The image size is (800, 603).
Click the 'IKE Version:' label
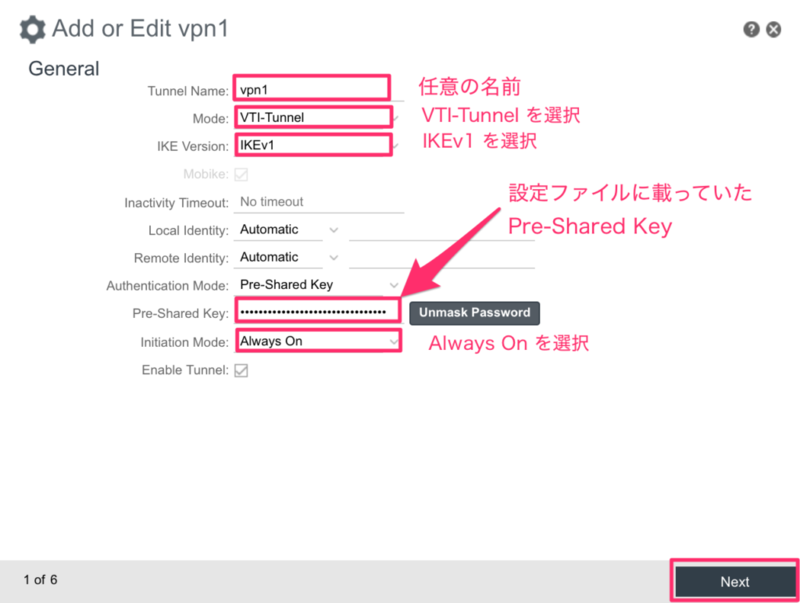click(193, 146)
